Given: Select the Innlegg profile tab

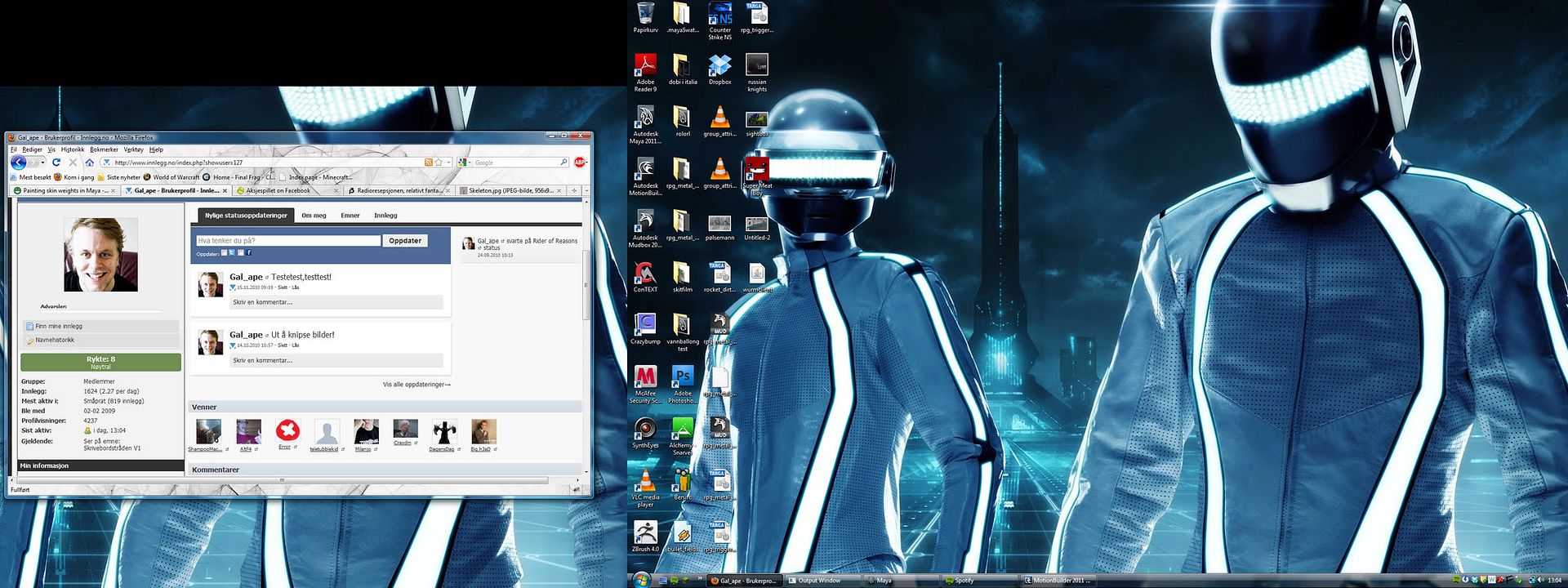Looking at the screenshot, I should (x=385, y=216).
